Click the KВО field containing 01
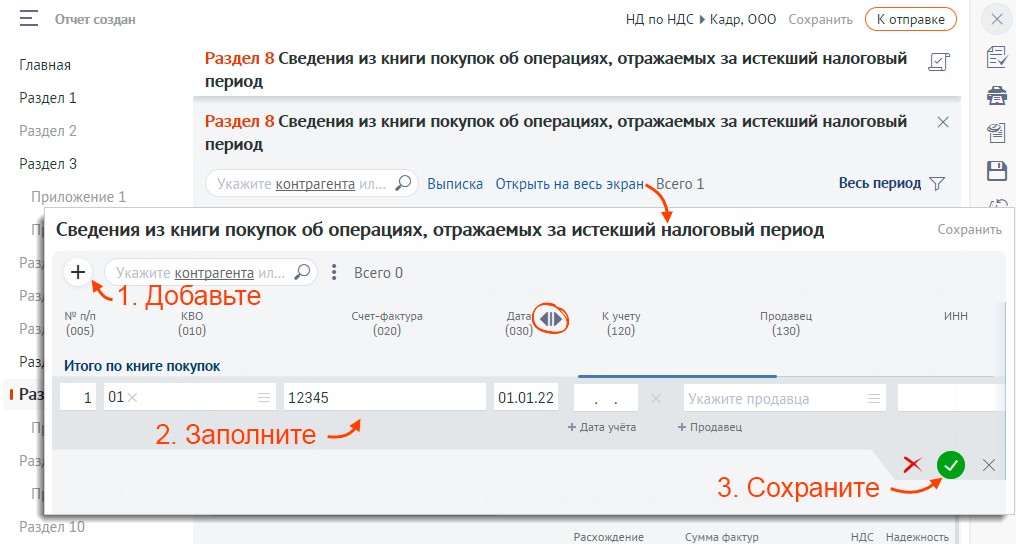Screen dimensions: 1016x544 pyautogui.click(x=189, y=397)
